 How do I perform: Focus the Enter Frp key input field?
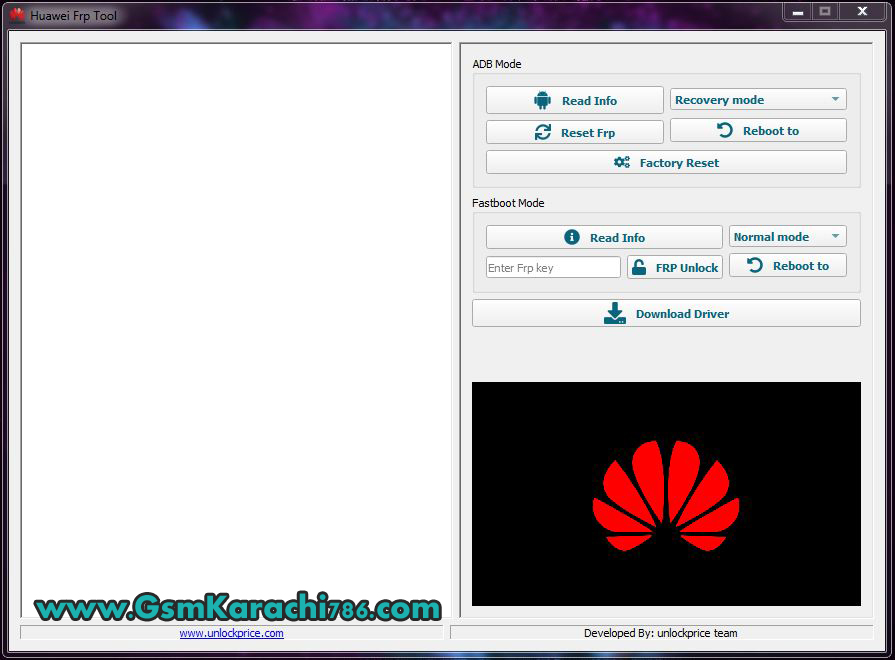coord(553,267)
